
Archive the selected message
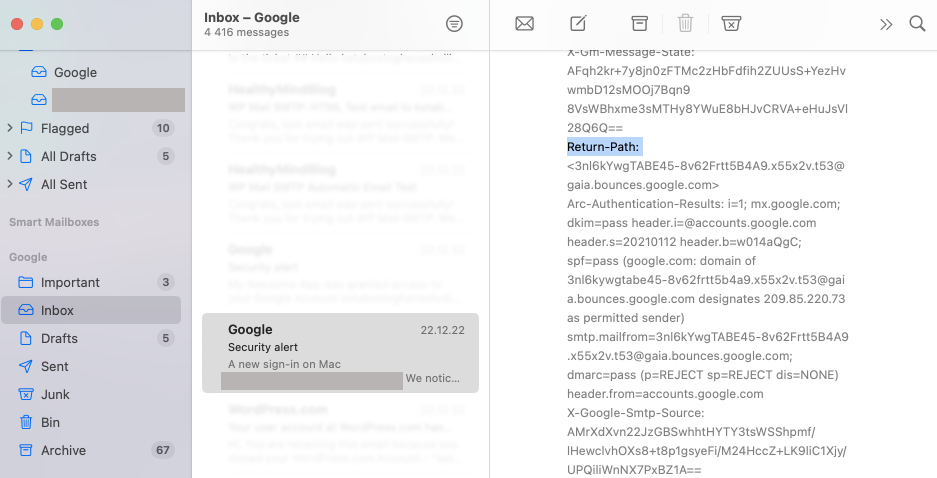639,23
